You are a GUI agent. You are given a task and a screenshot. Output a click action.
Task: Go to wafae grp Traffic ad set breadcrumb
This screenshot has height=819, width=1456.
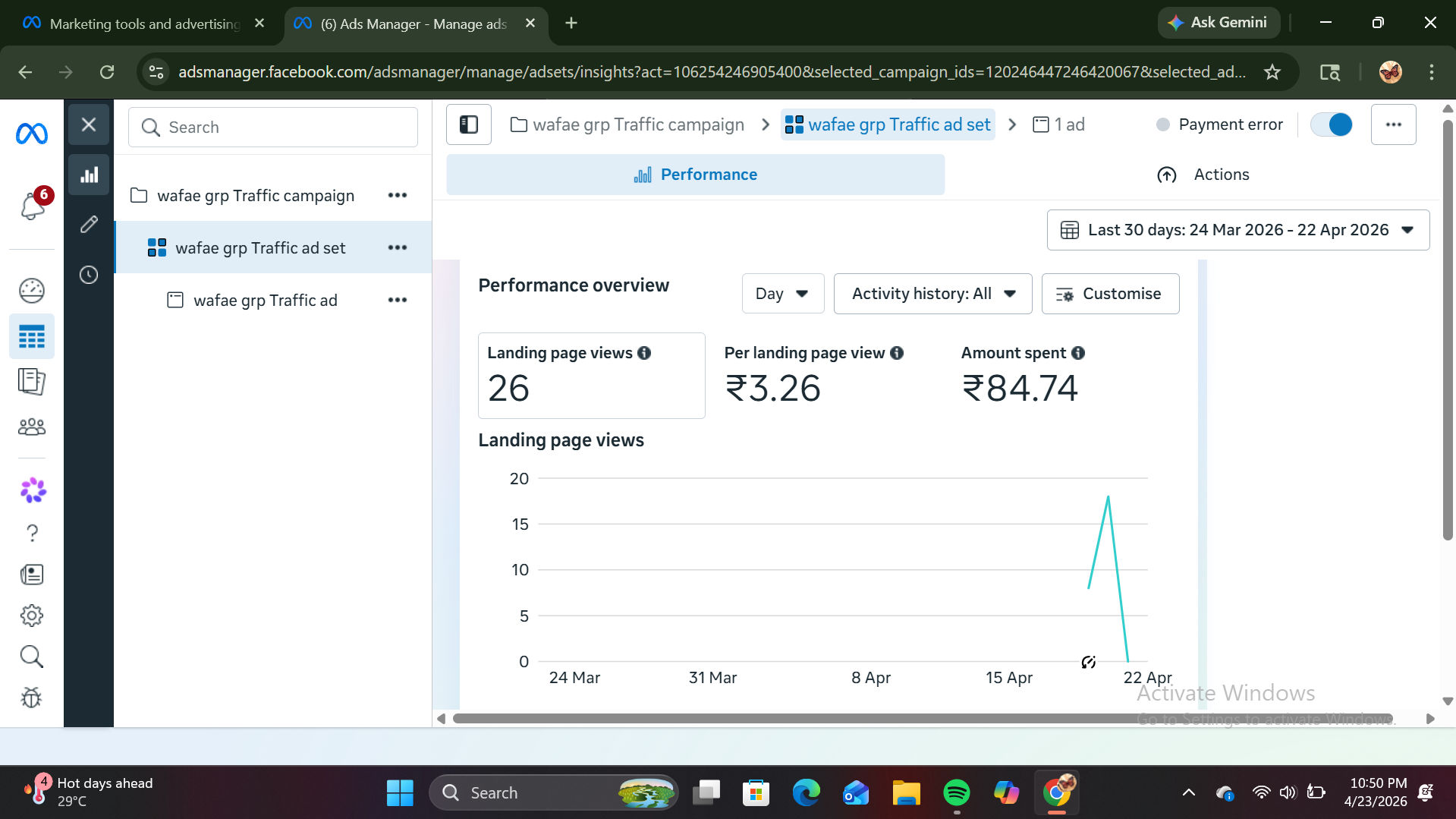tap(888, 124)
